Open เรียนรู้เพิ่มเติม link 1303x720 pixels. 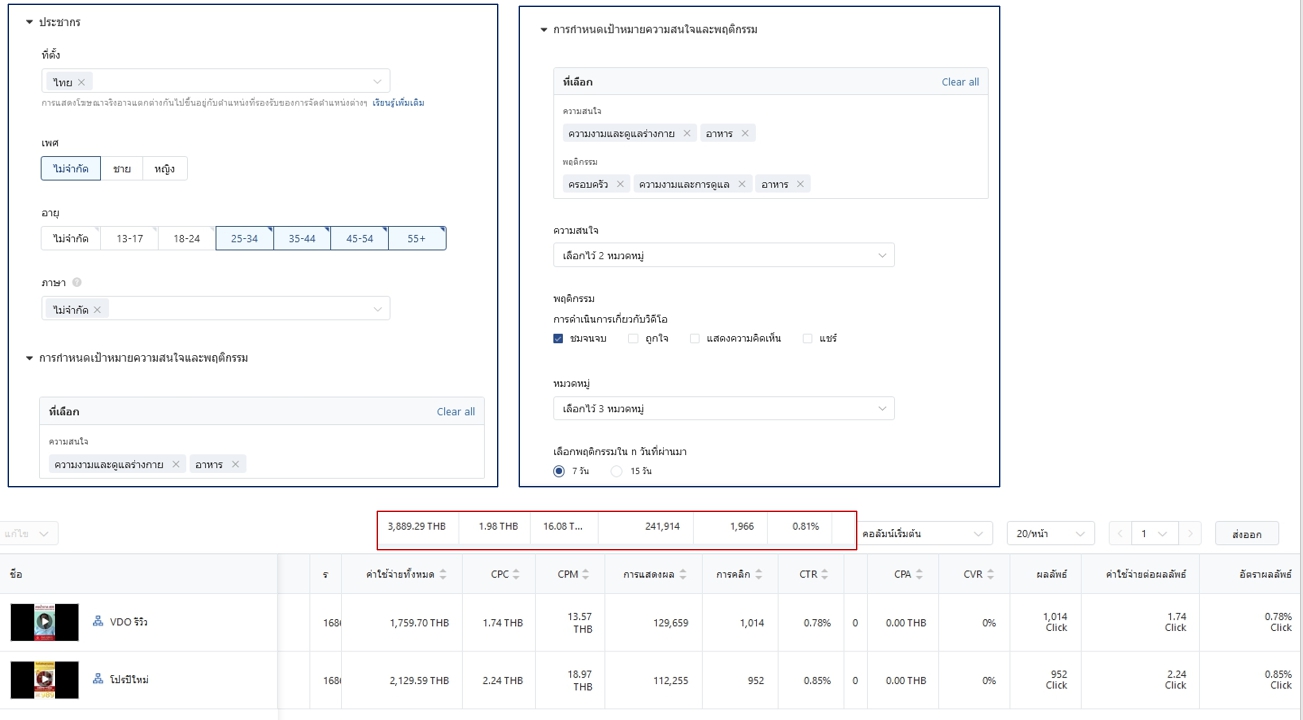pos(398,103)
